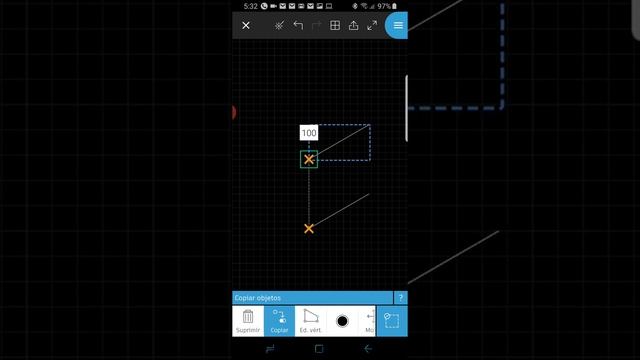
Task: Open Android recent apps button
Action: [x=270, y=349]
